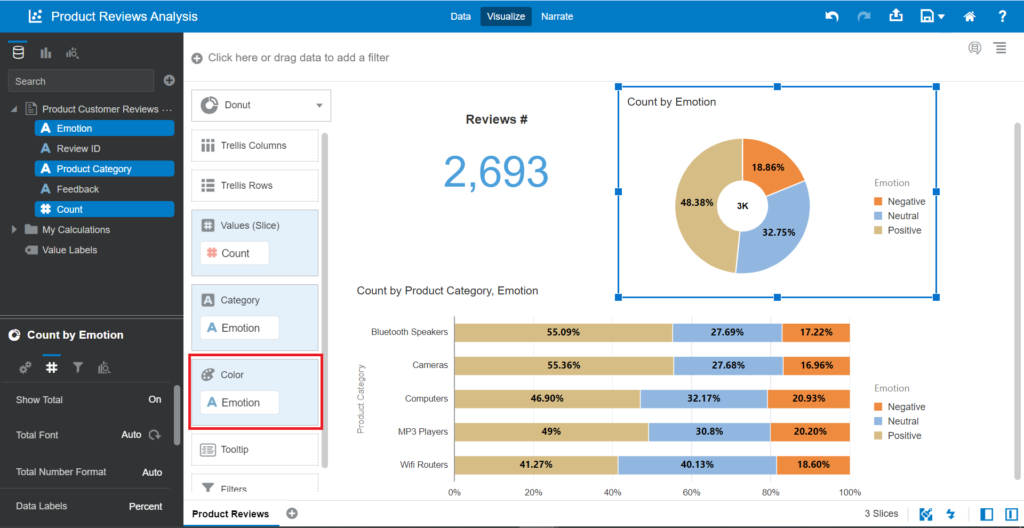Redo the last action
1024x528 pixels.
point(864,16)
